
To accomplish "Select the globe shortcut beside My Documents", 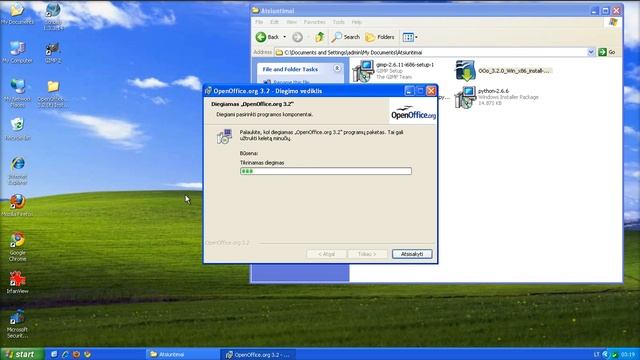I will click(53, 16).
